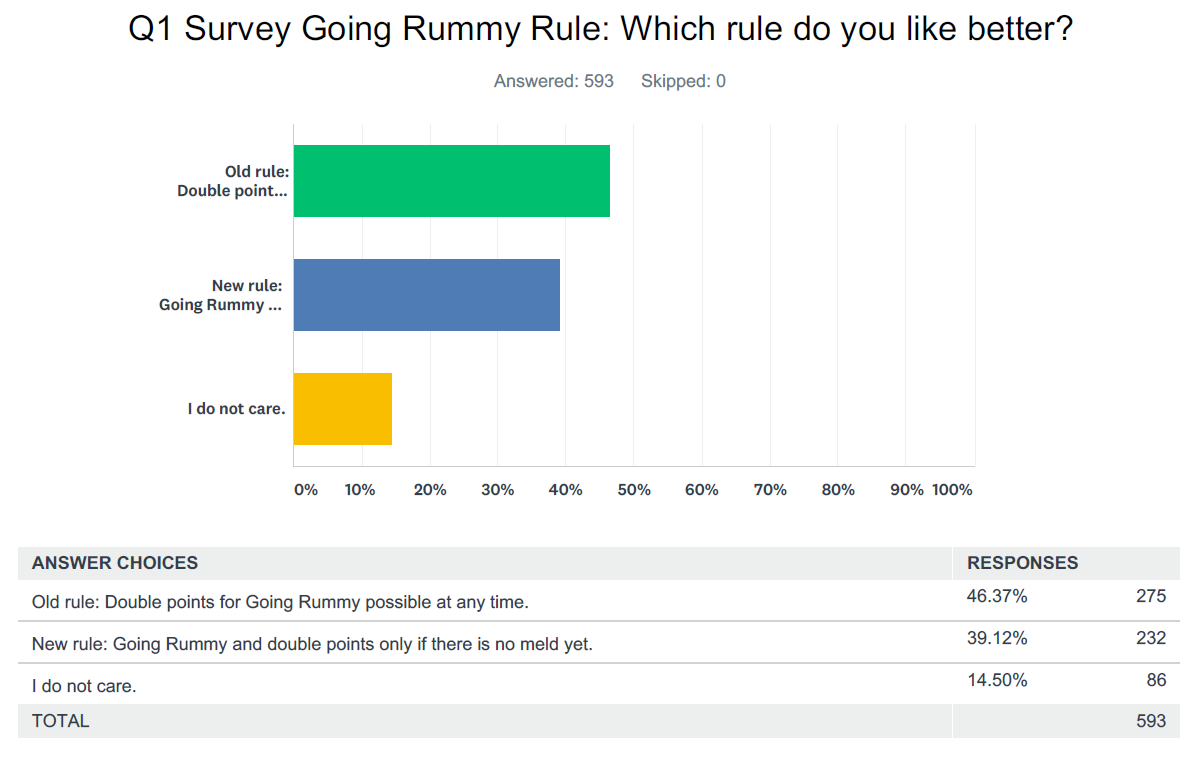Click the 'I do not care.' chart label

point(237,408)
